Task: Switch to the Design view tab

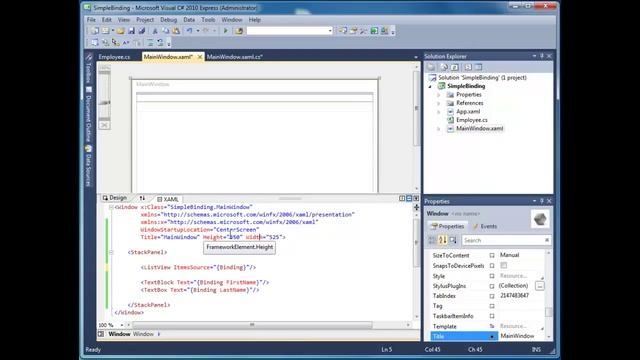Action: pos(115,198)
